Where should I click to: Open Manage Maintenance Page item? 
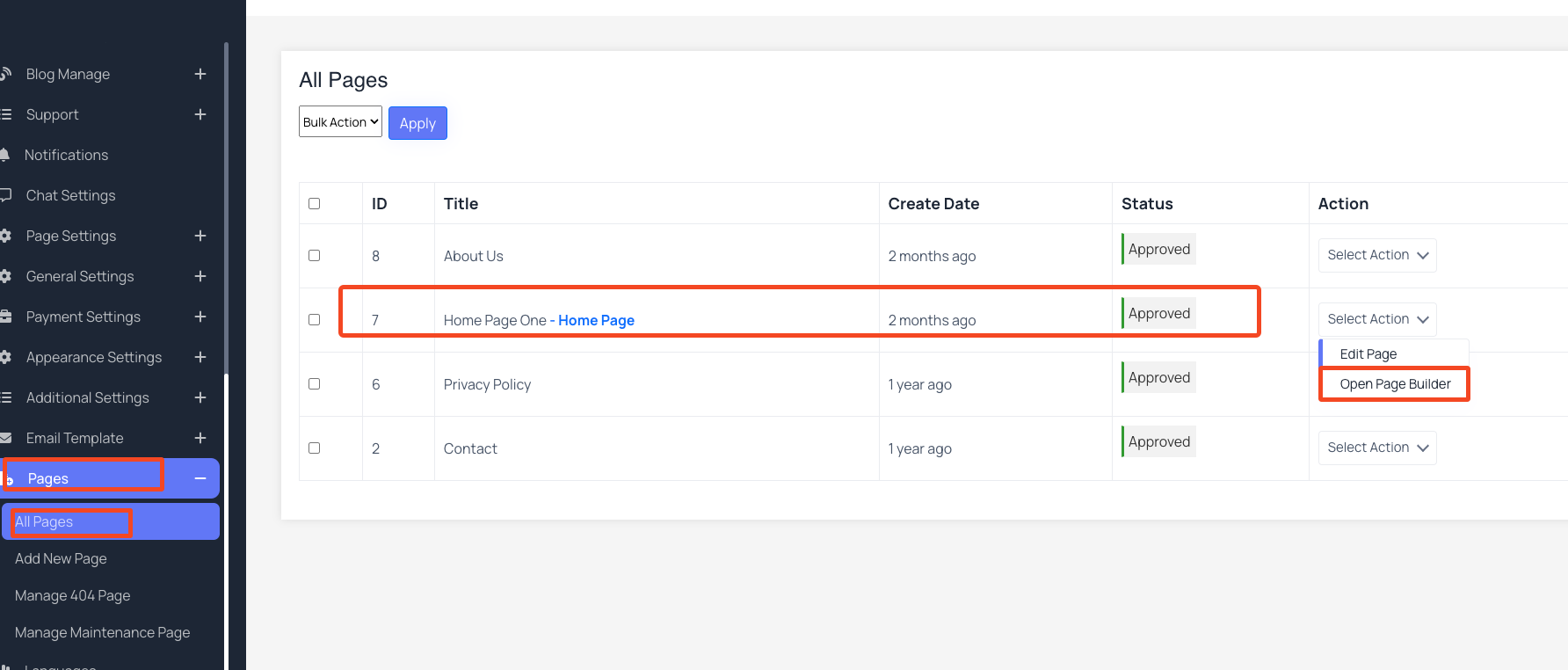(102, 632)
